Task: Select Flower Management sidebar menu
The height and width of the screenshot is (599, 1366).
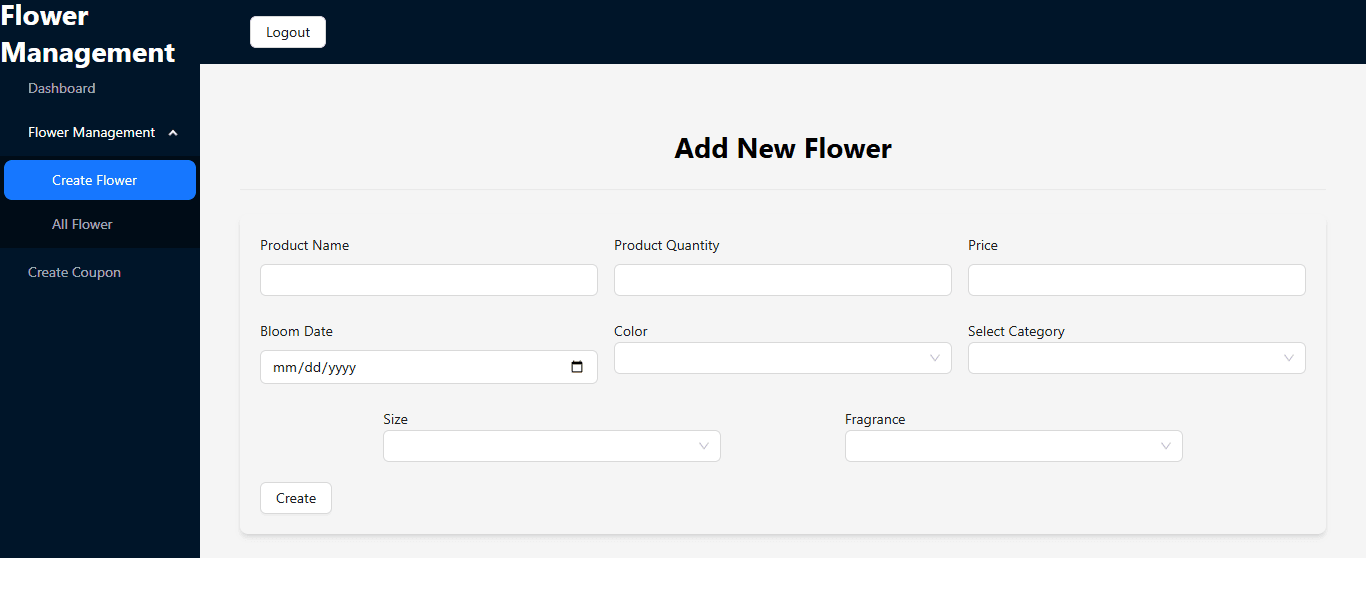Action: (x=100, y=132)
